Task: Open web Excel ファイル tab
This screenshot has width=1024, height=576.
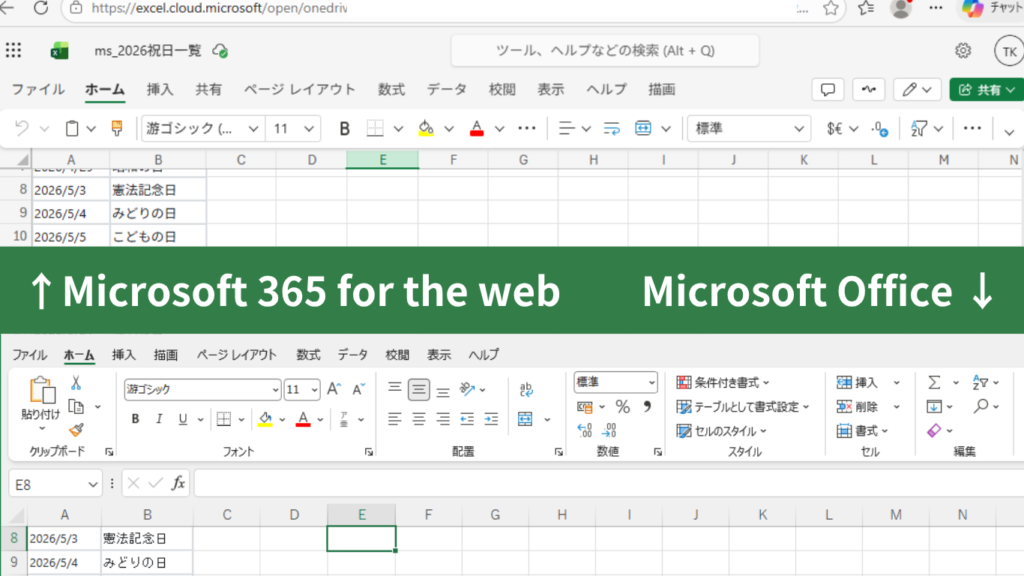Action: click(38, 89)
